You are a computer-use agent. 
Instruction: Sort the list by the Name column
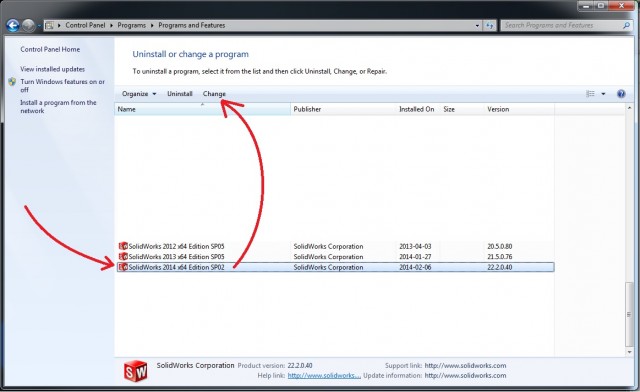tap(202, 109)
